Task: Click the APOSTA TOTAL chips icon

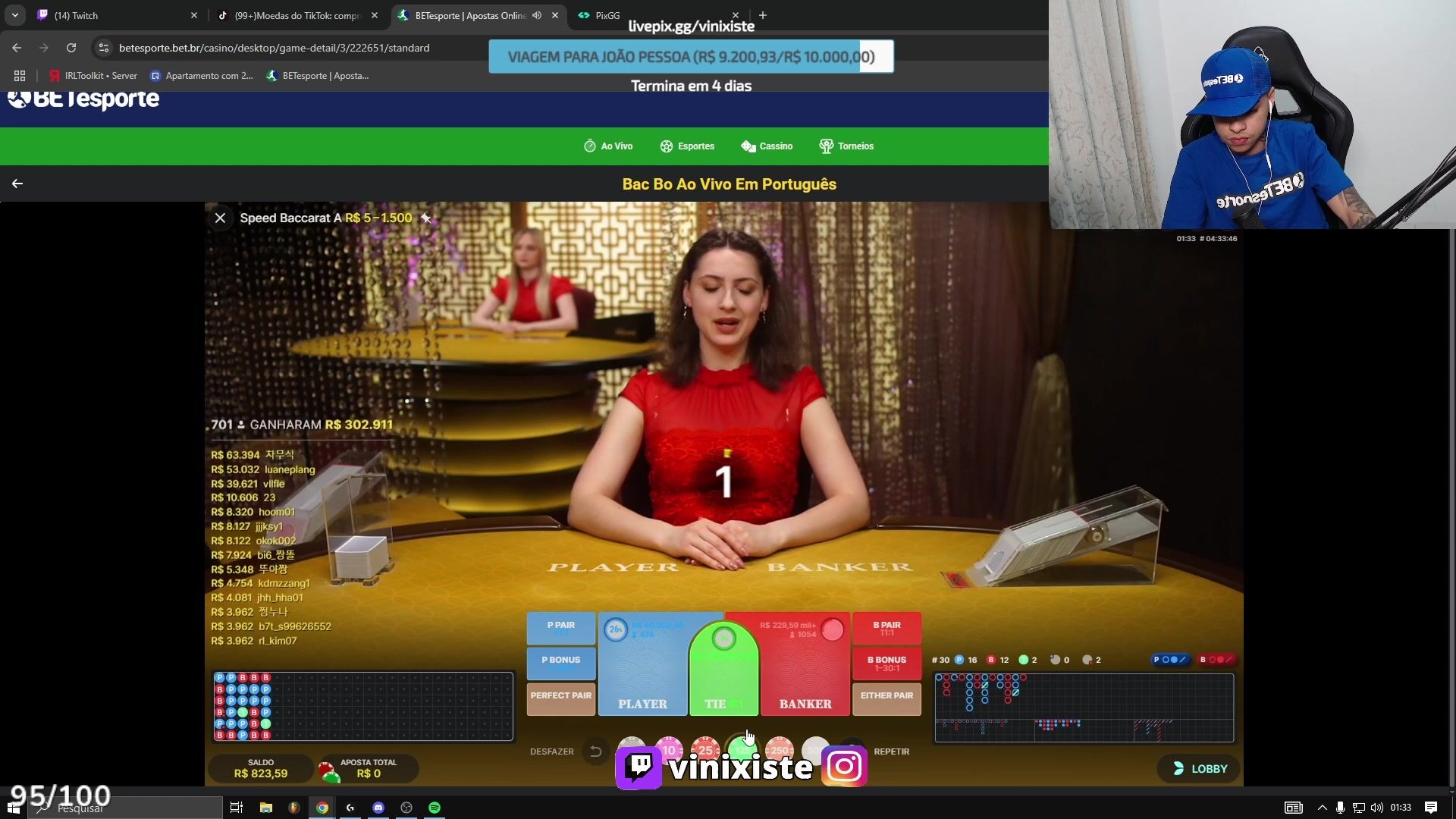Action: (x=328, y=772)
